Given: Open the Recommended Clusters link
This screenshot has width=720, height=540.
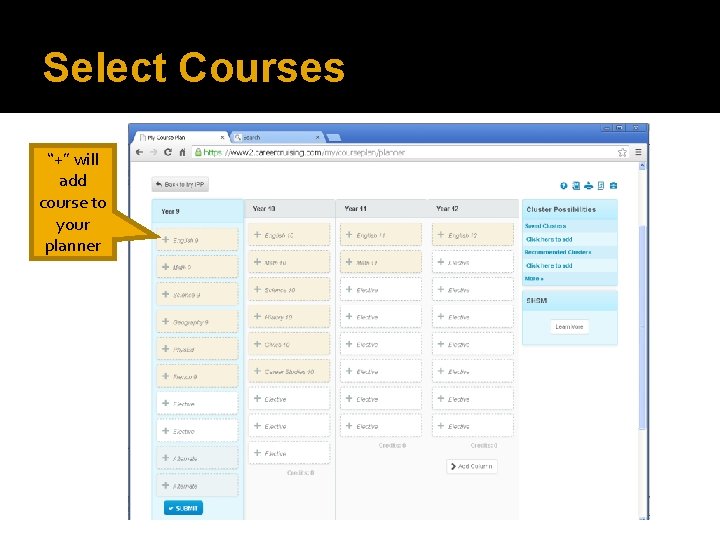Looking at the screenshot, I should pos(558,252).
